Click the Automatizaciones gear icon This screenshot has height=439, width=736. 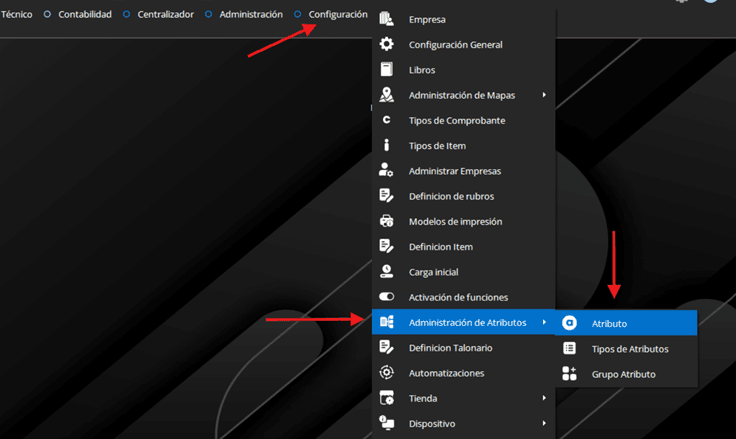pyautogui.click(x=387, y=373)
